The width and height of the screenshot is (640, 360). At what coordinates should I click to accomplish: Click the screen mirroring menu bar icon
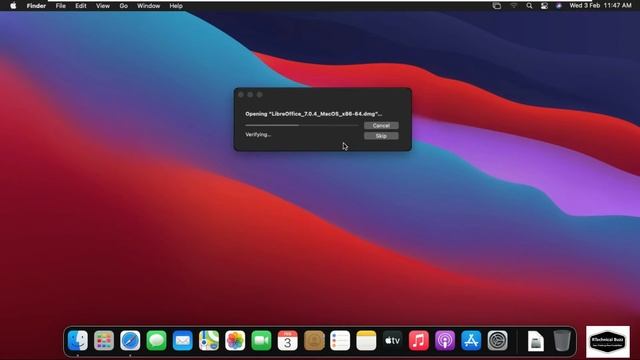pyautogui.click(x=497, y=6)
